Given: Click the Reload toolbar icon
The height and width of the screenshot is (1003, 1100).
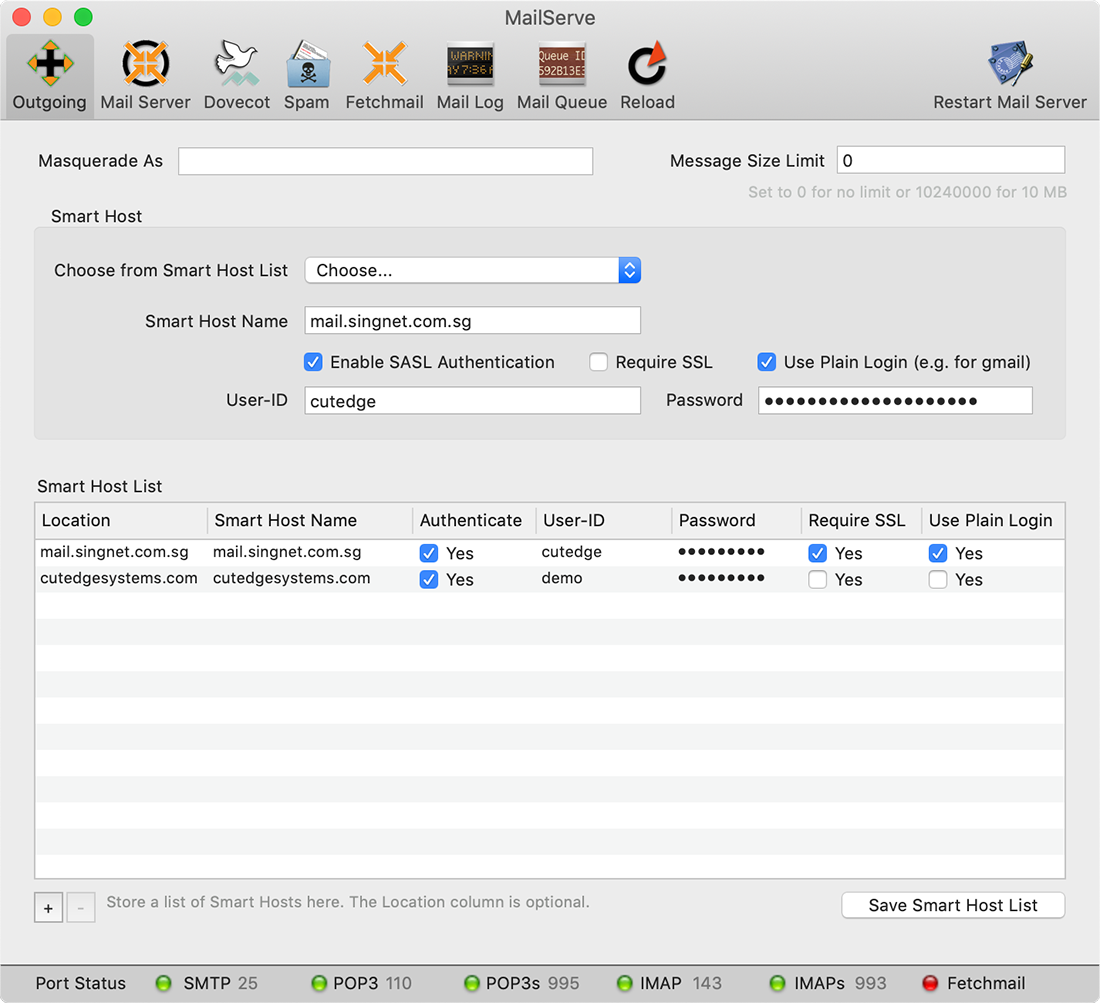Looking at the screenshot, I should pyautogui.click(x=647, y=65).
